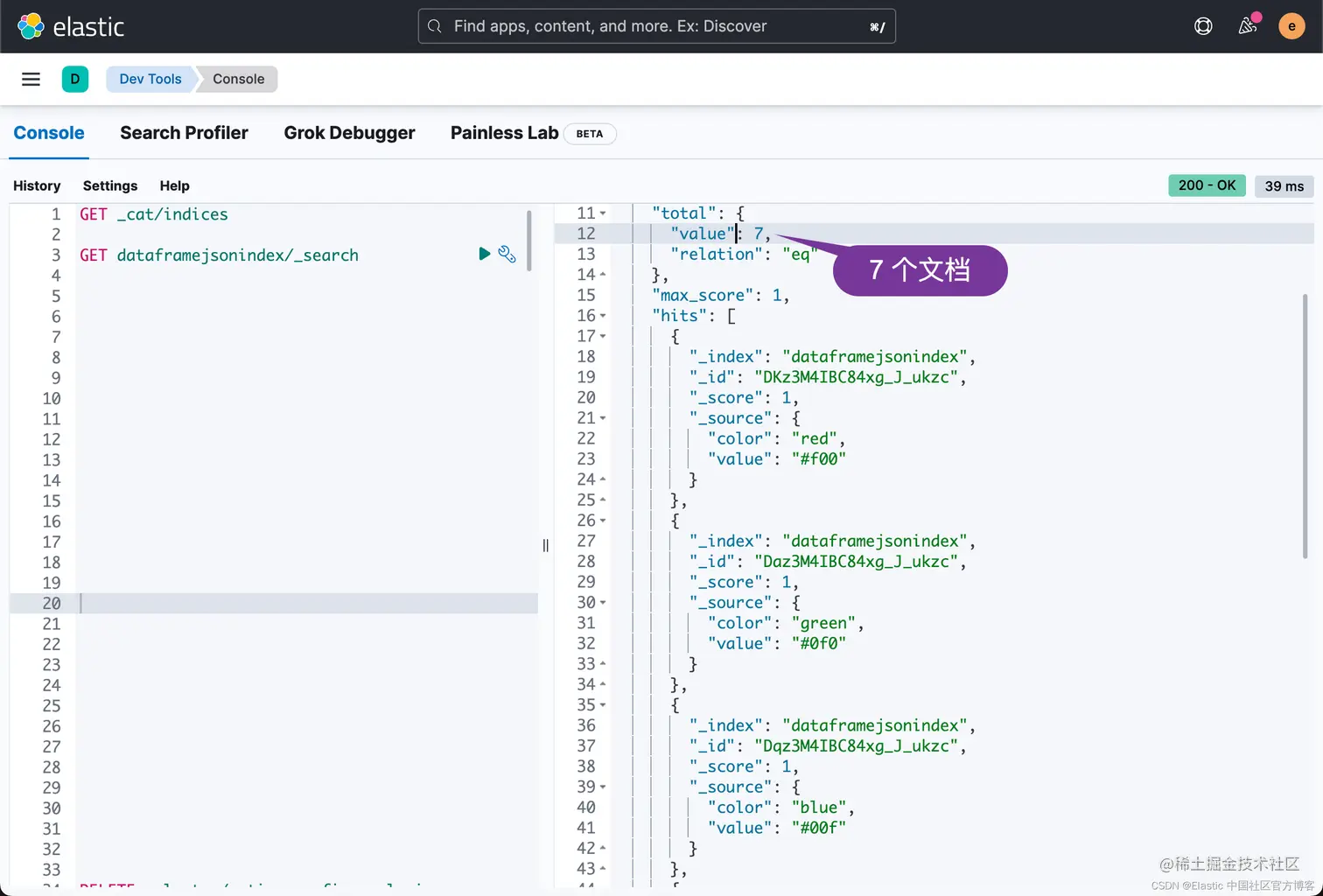The width and height of the screenshot is (1323, 896).
Task: Click the GET dataframejsonindex/_search line
Action: click(x=219, y=255)
